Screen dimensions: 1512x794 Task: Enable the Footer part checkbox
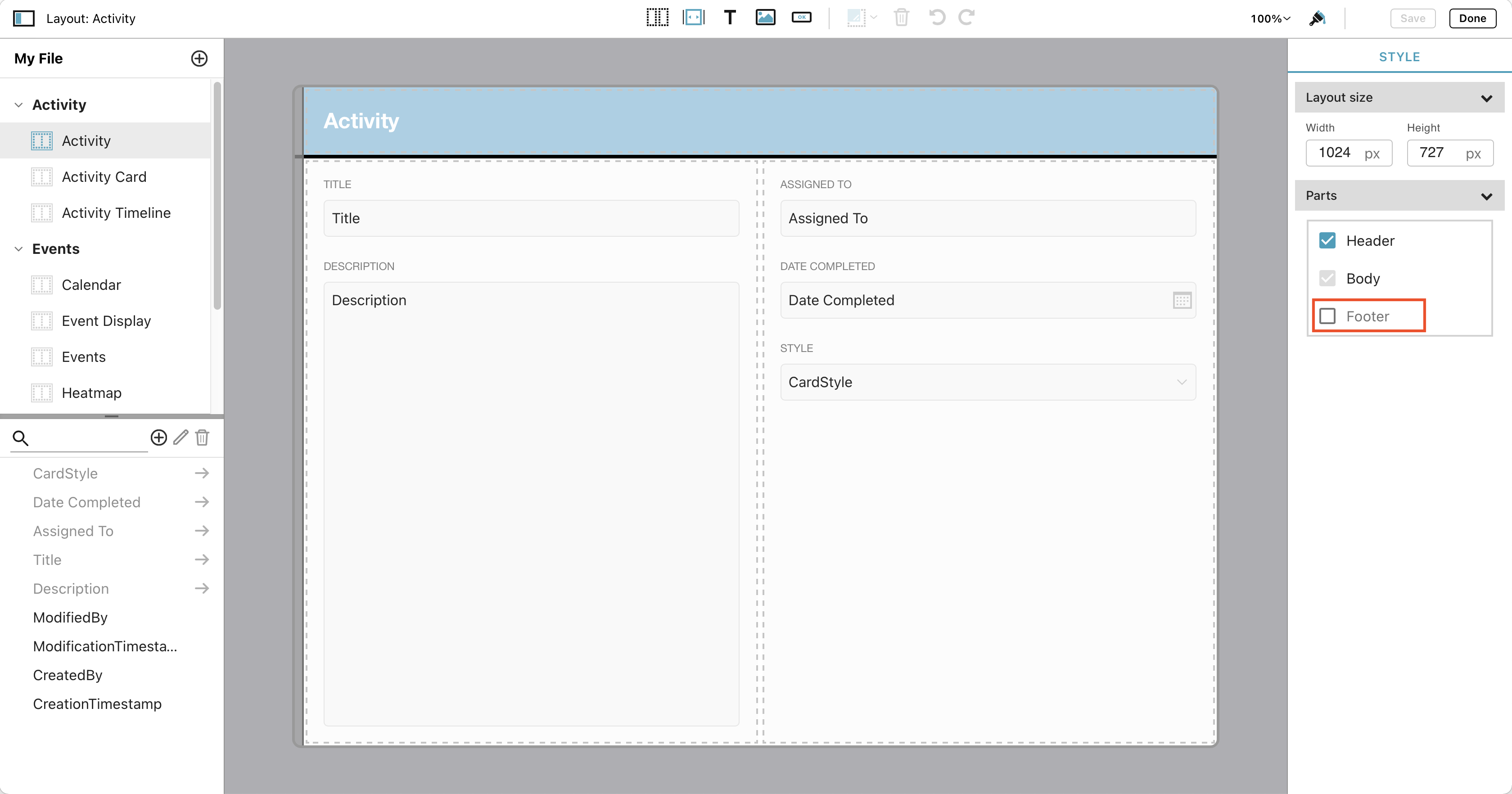click(x=1327, y=316)
